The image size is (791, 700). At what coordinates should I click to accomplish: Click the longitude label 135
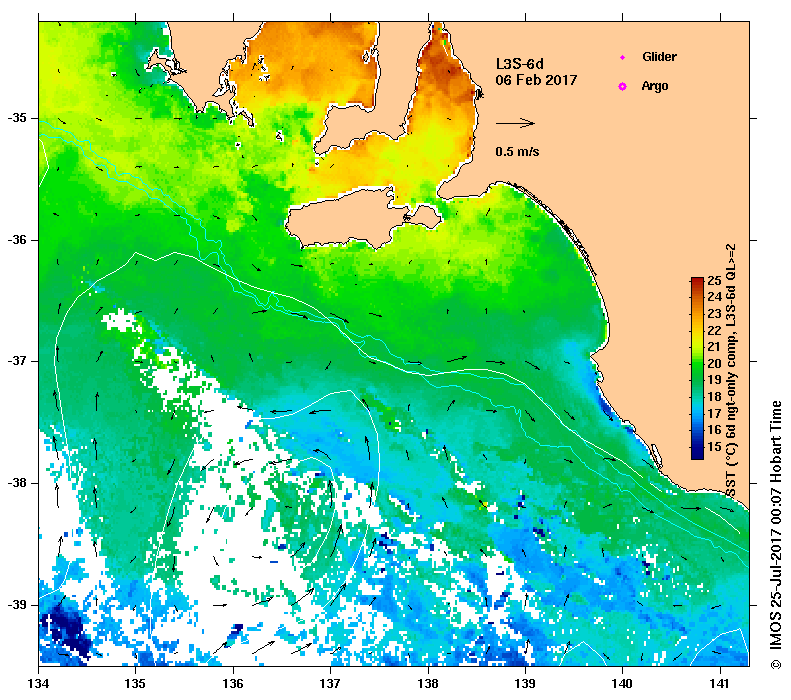pos(136,684)
